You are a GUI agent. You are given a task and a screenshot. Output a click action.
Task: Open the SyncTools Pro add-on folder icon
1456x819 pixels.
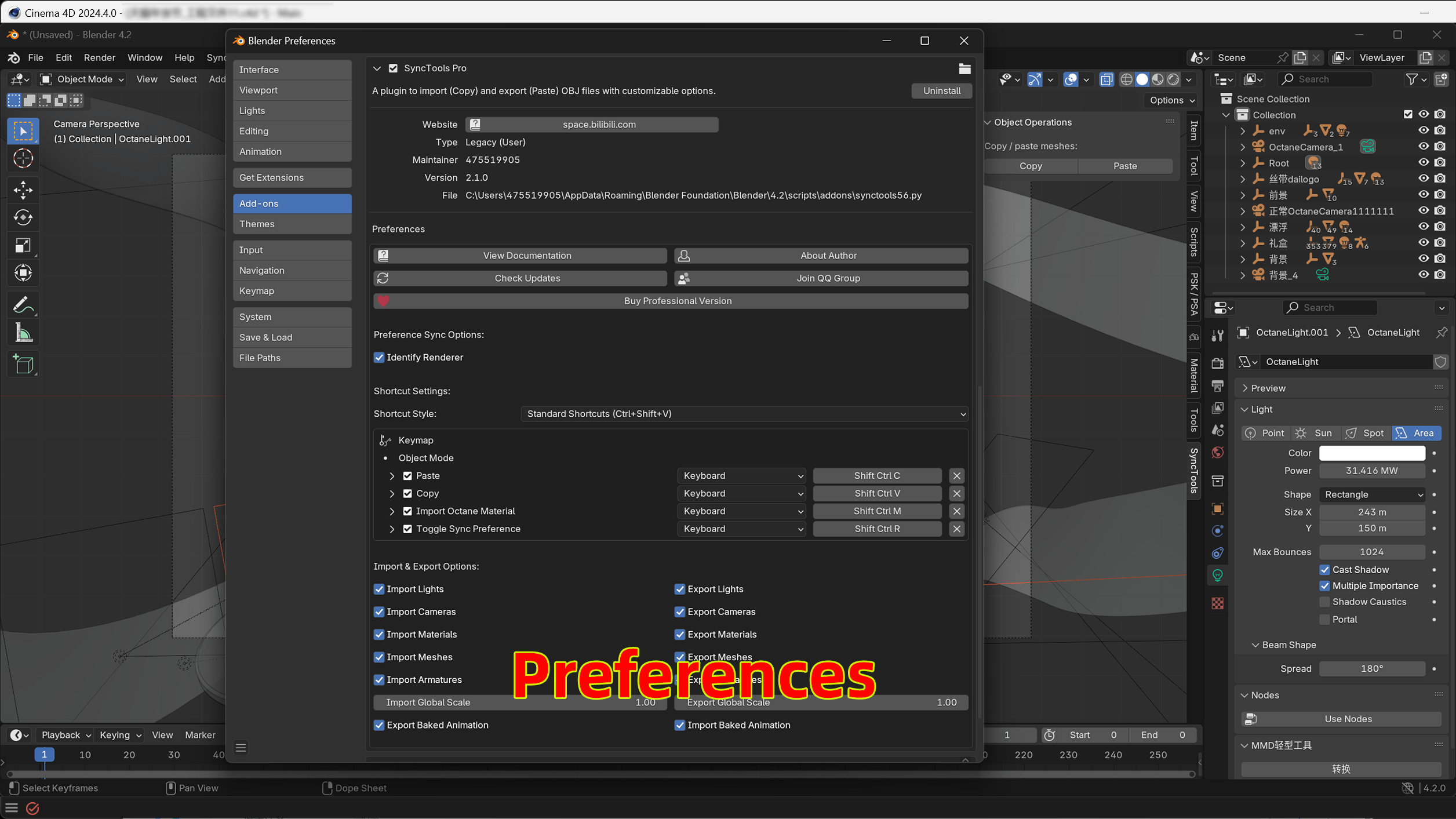click(x=964, y=68)
